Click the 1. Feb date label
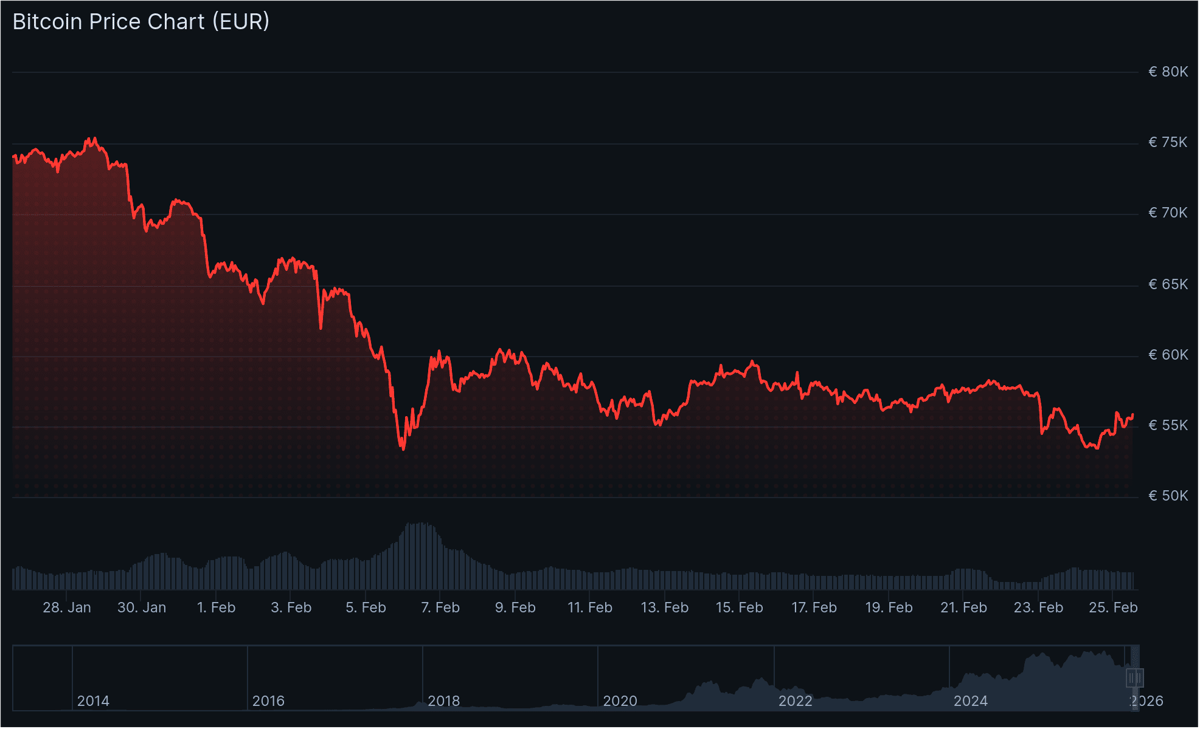 pyautogui.click(x=216, y=607)
